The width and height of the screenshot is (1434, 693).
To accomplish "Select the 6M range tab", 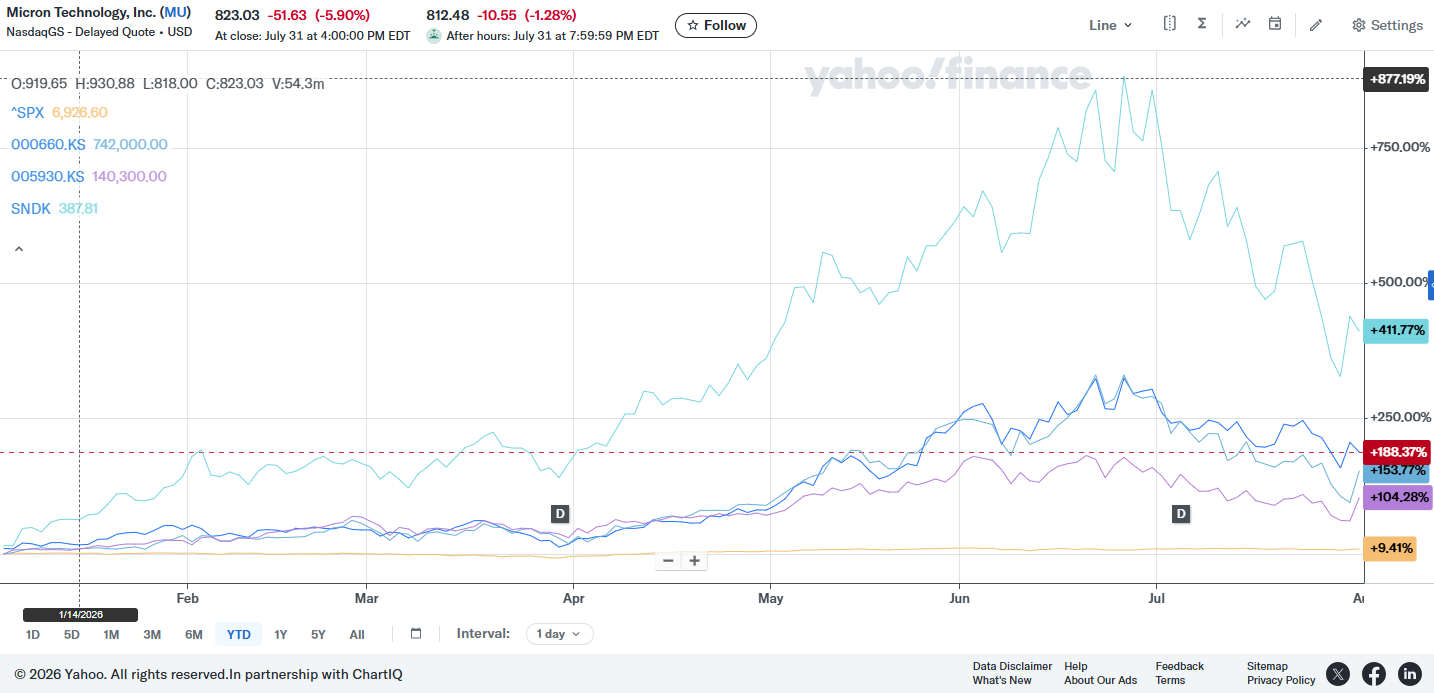I will [x=194, y=634].
